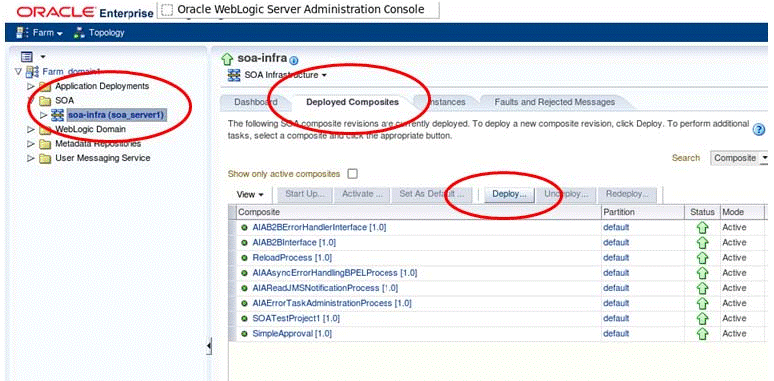
Task: Open SOATestProject1 [1.0] composite
Action: [x=296, y=318]
